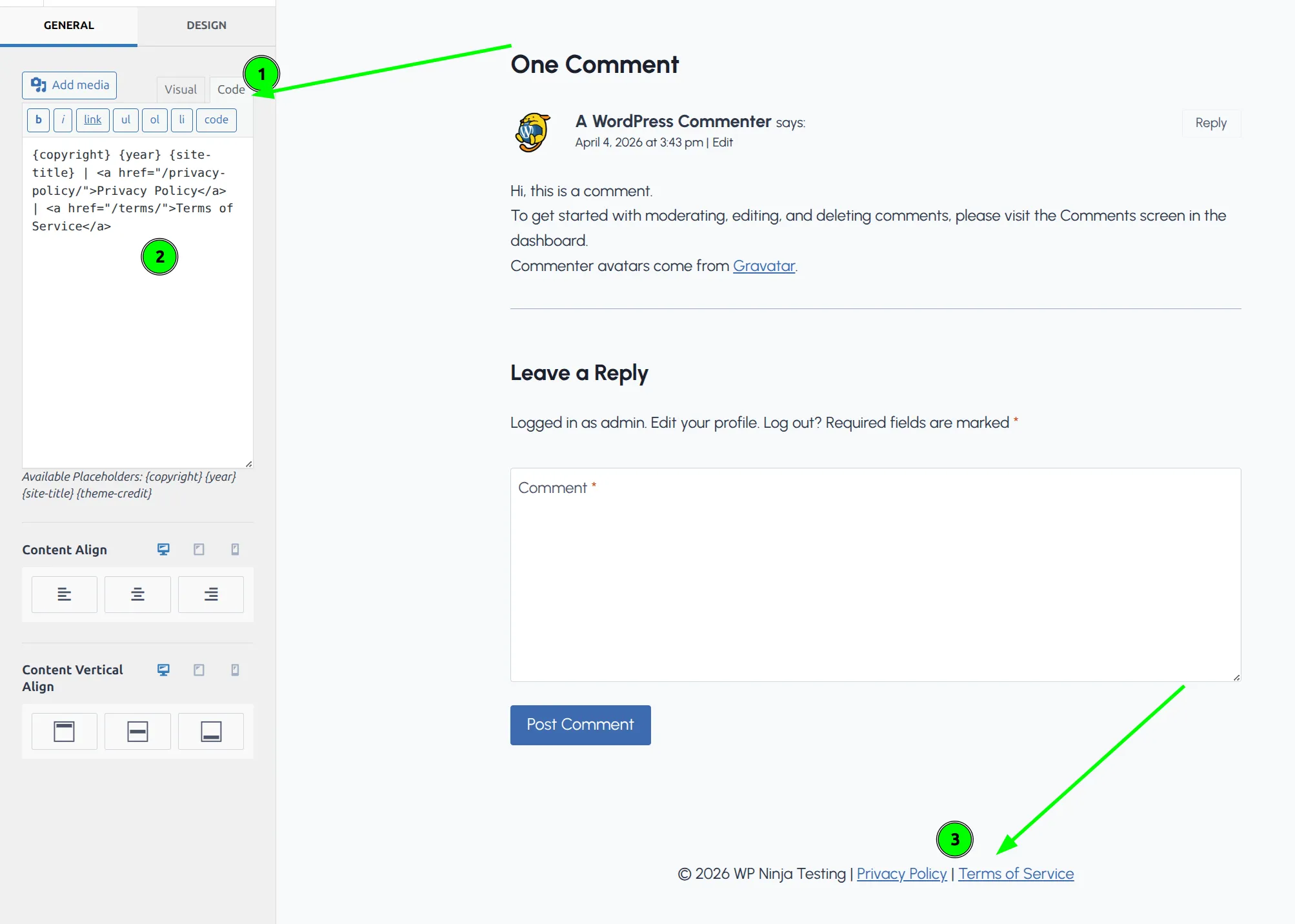Switch to the Visual editor tab
The width and height of the screenshot is (1295, 924).
tap(180, 89)
